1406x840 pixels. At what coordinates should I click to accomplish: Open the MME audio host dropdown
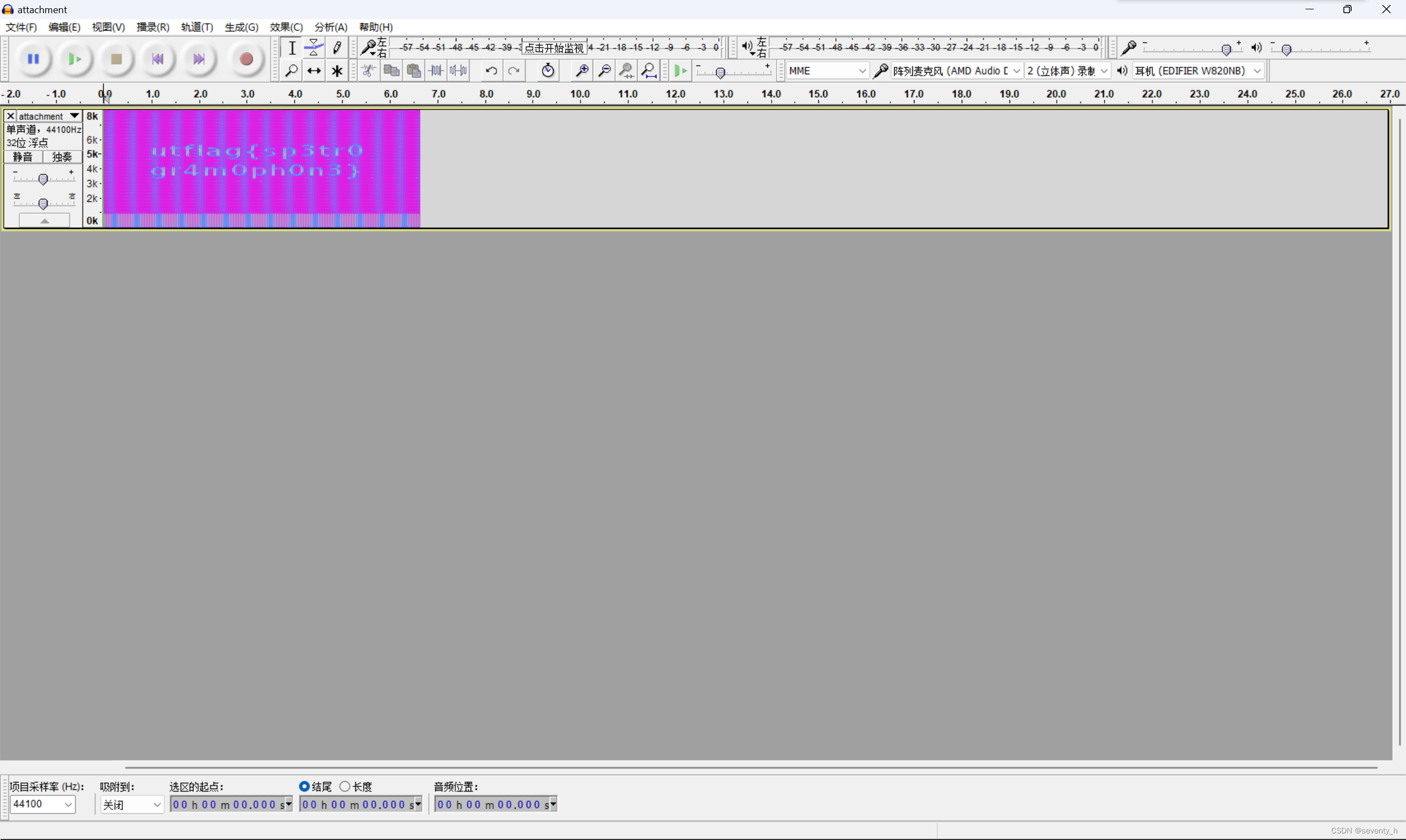point(827,71)
